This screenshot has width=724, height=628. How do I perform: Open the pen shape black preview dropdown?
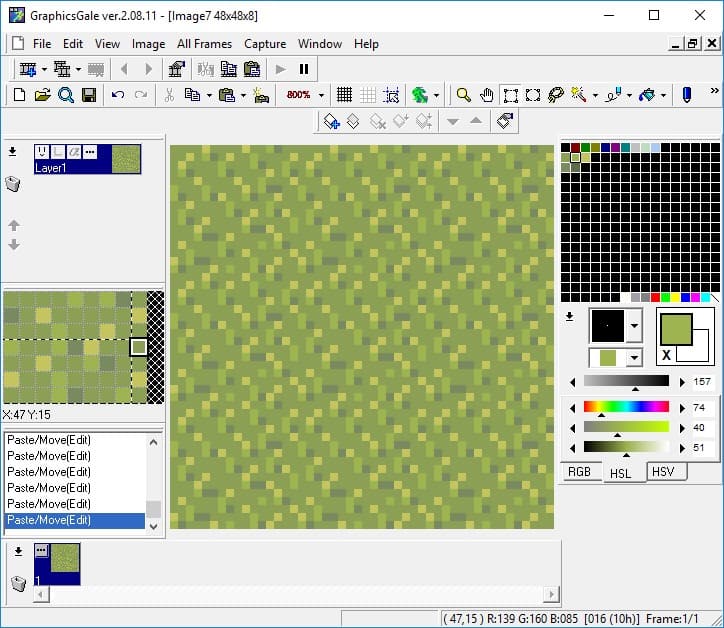click(634, 326)
